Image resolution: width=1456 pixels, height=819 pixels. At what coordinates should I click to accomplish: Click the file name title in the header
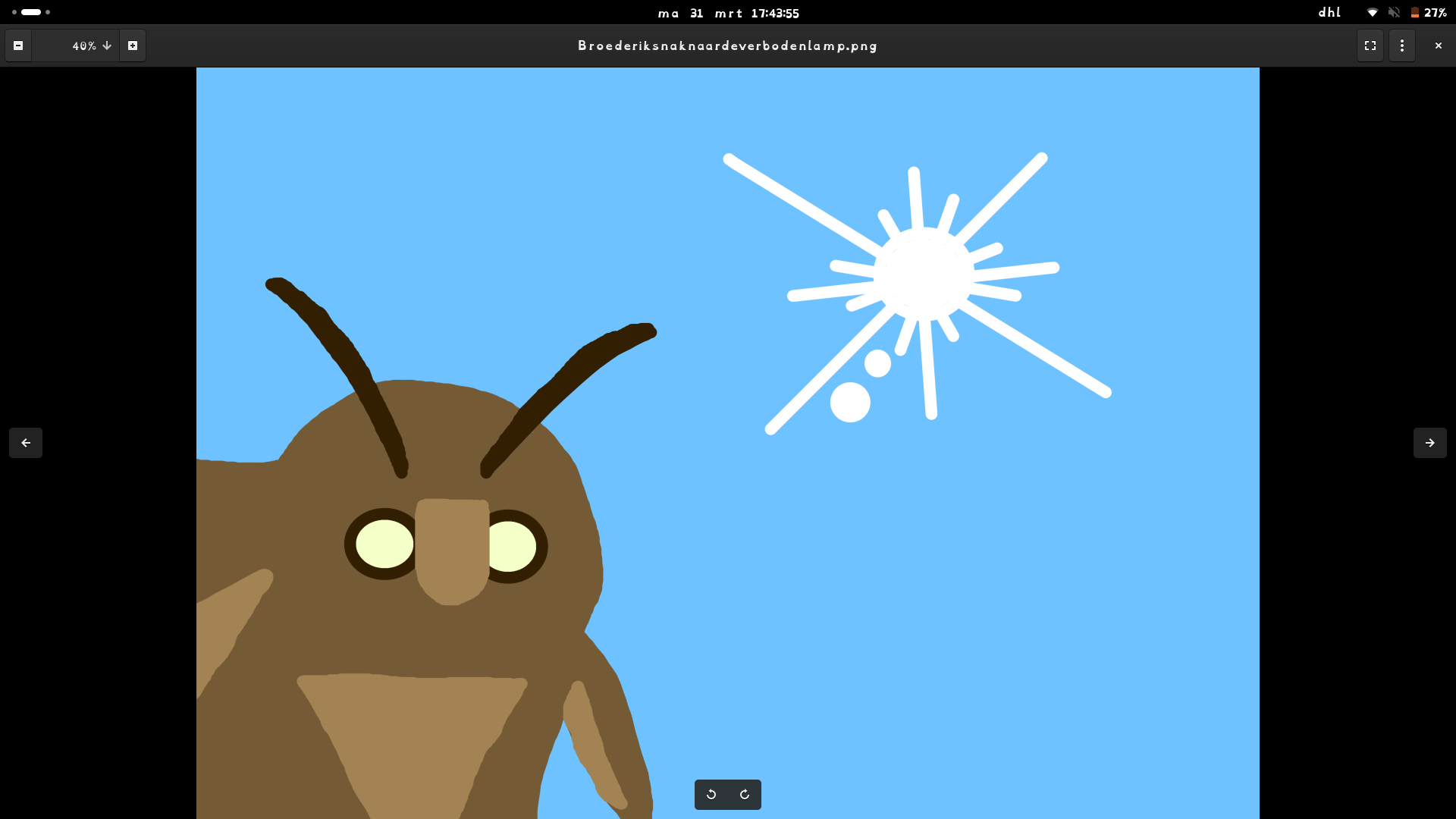pyautogui.click(x=727, y=45)
